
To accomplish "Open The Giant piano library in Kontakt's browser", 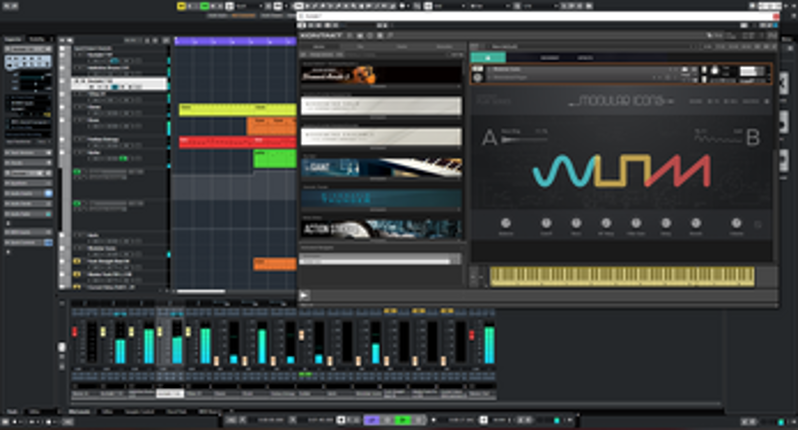I will coord(381,168).
